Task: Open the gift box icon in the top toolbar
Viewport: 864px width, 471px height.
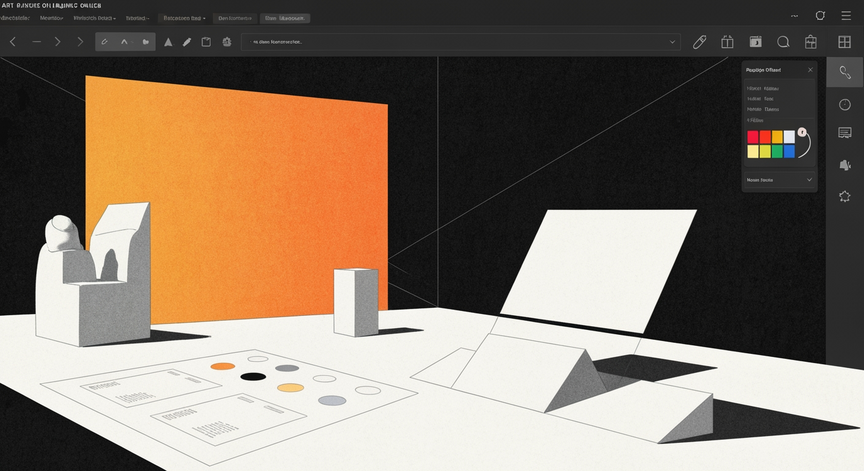Action: 727,42
